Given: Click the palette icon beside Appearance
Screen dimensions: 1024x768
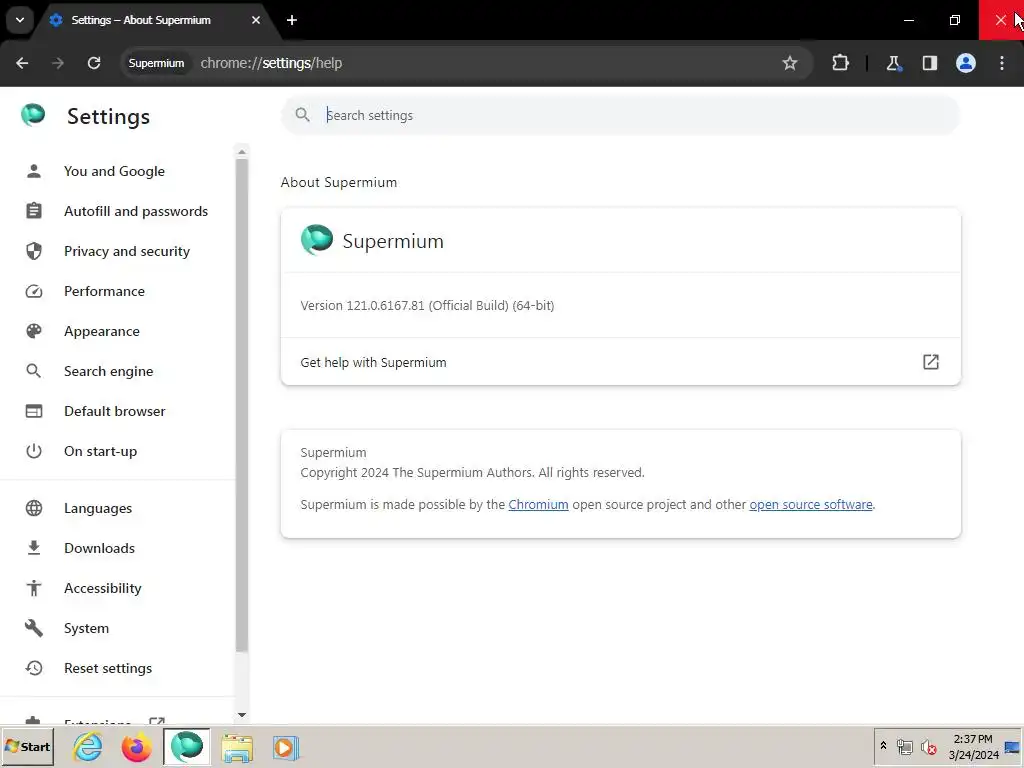Looking at the screenshot, I should click(x=34, y=331).
